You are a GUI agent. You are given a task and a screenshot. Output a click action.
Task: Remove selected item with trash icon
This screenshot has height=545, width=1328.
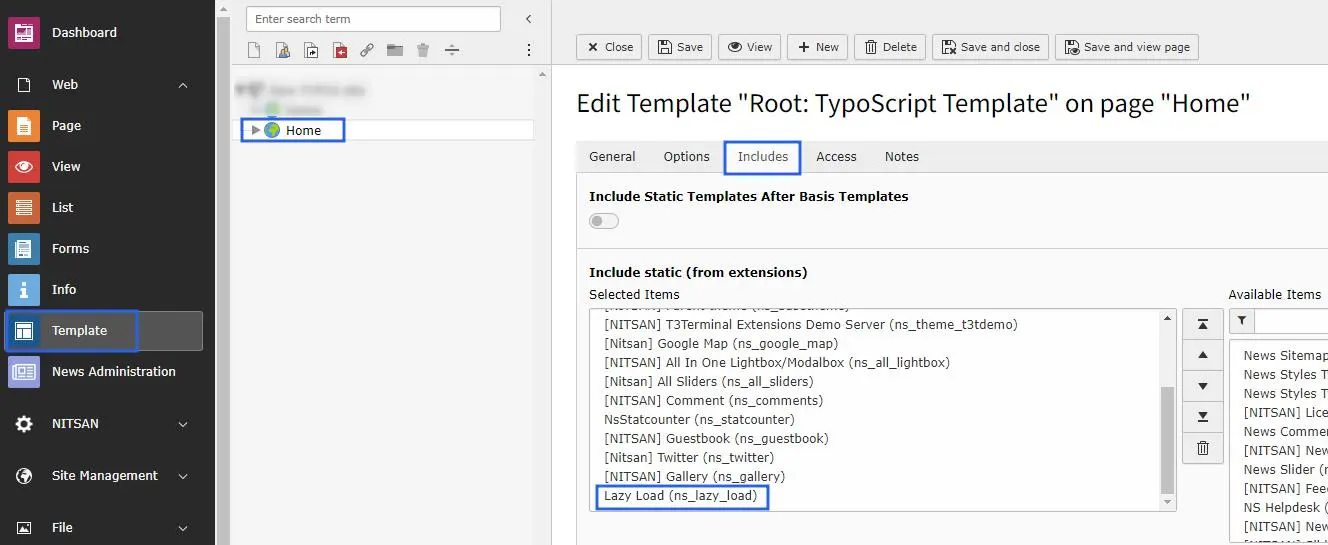coord(1203,449)
